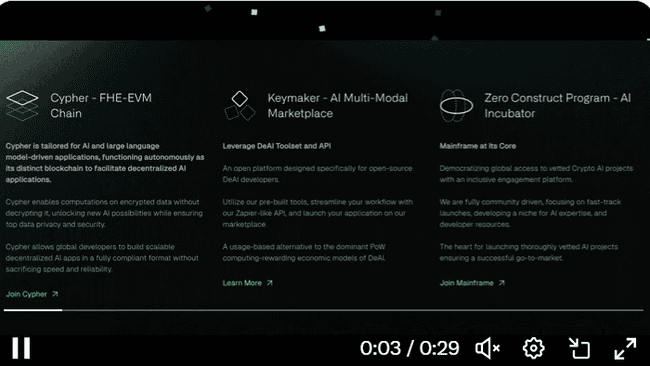Screen dimensions: 650x366
Task: Open the Join Mainframe link
Action: (472, 283)
